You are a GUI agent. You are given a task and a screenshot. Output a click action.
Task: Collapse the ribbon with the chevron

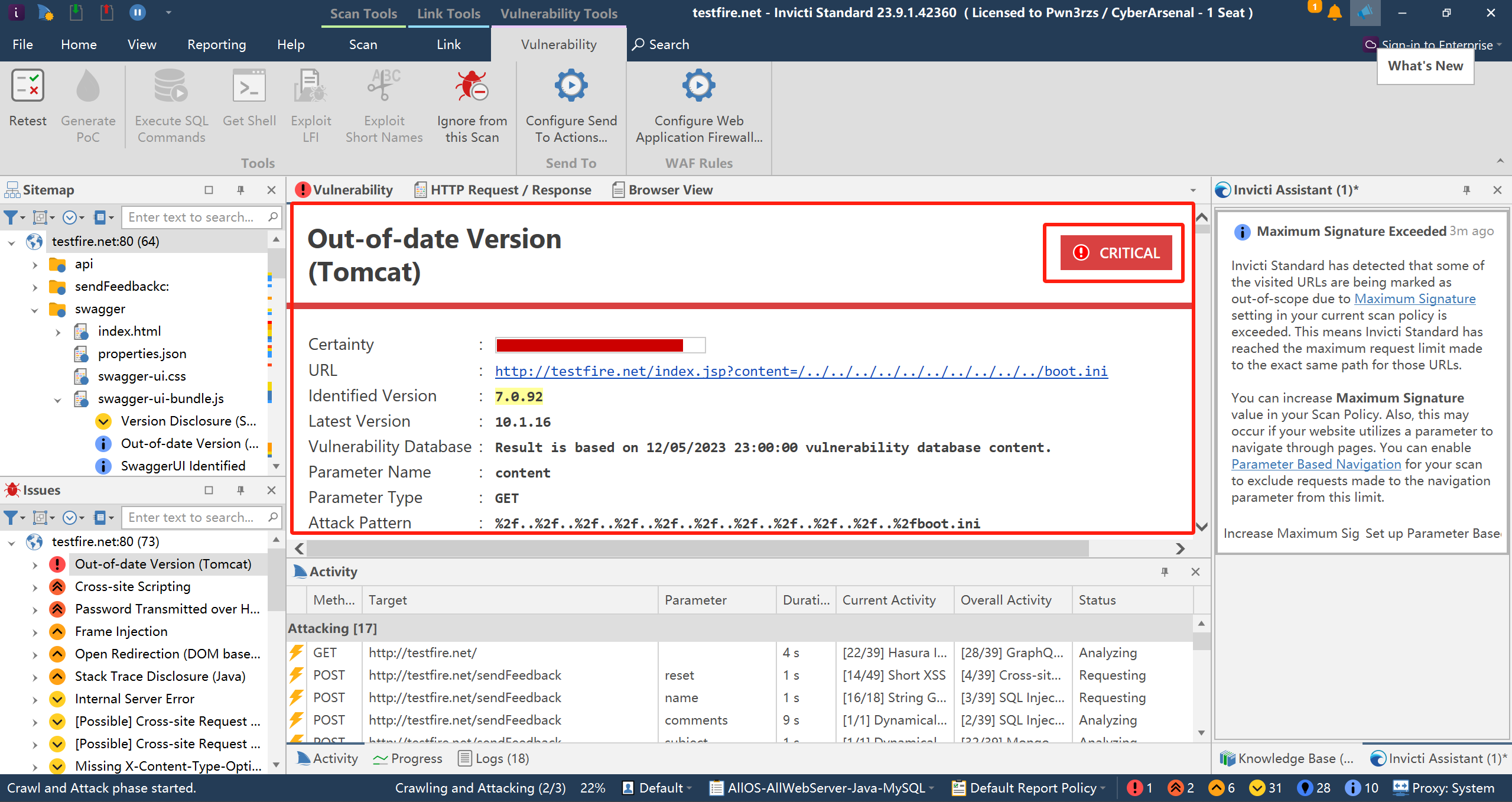tap(1500, 161)
